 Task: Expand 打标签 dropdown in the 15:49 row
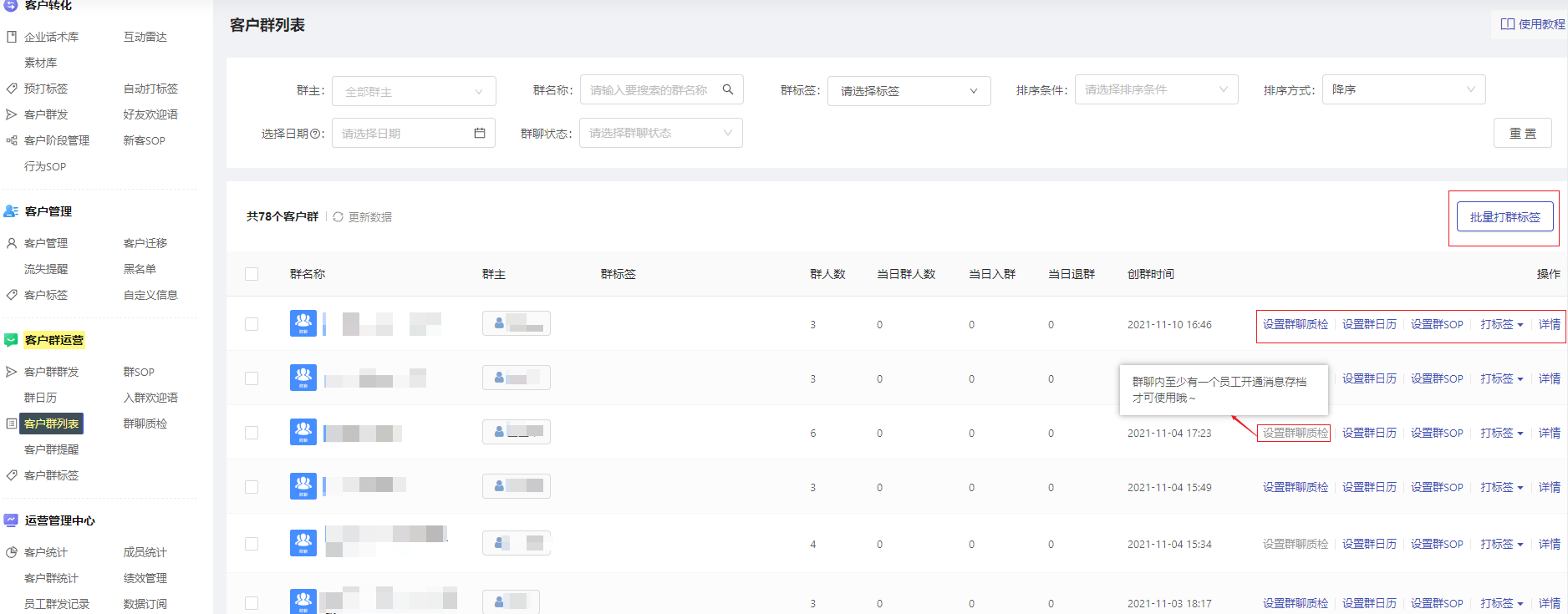1501,487
